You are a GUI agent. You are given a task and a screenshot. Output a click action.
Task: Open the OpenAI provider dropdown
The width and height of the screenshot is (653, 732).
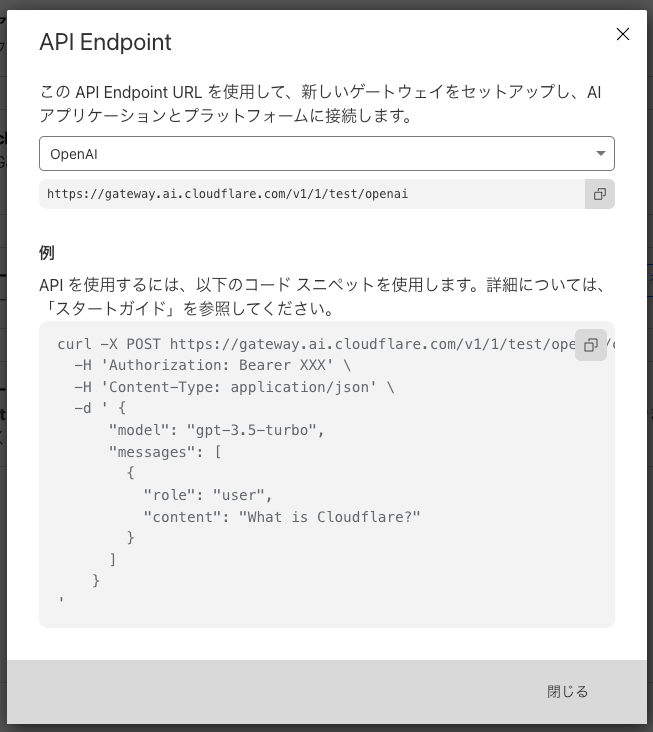(x=327, y=154)
